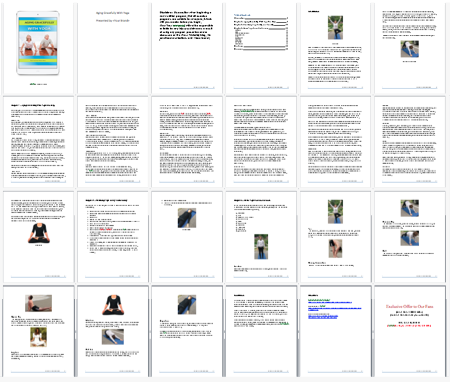Click the forward bend photo below the tree pose
The height and width of the screenshot is (382, 450).
[335, 248]
